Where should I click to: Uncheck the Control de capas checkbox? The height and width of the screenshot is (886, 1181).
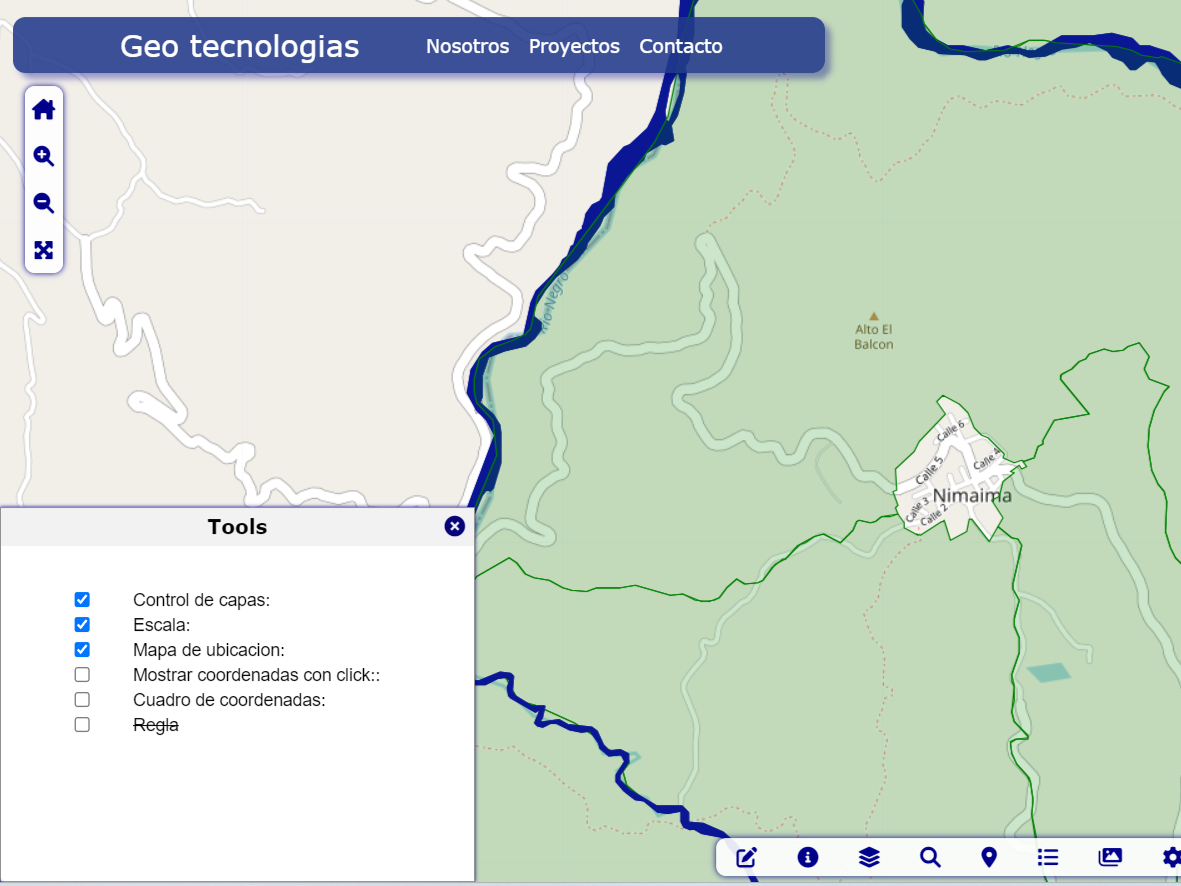(x=82, y=600)
